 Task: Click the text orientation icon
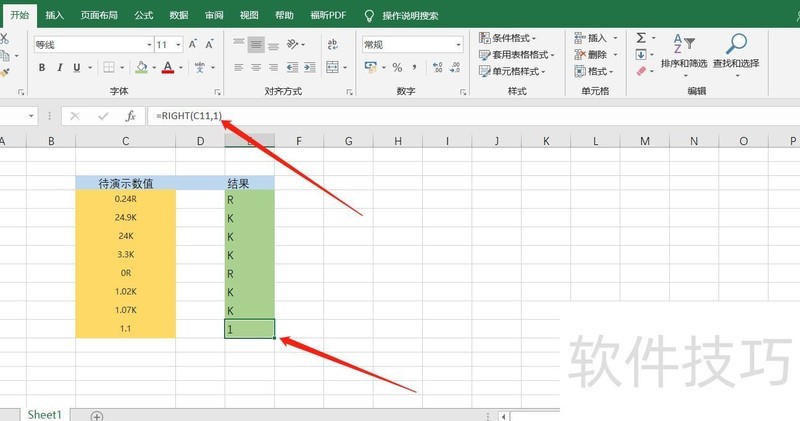[292, 44]
